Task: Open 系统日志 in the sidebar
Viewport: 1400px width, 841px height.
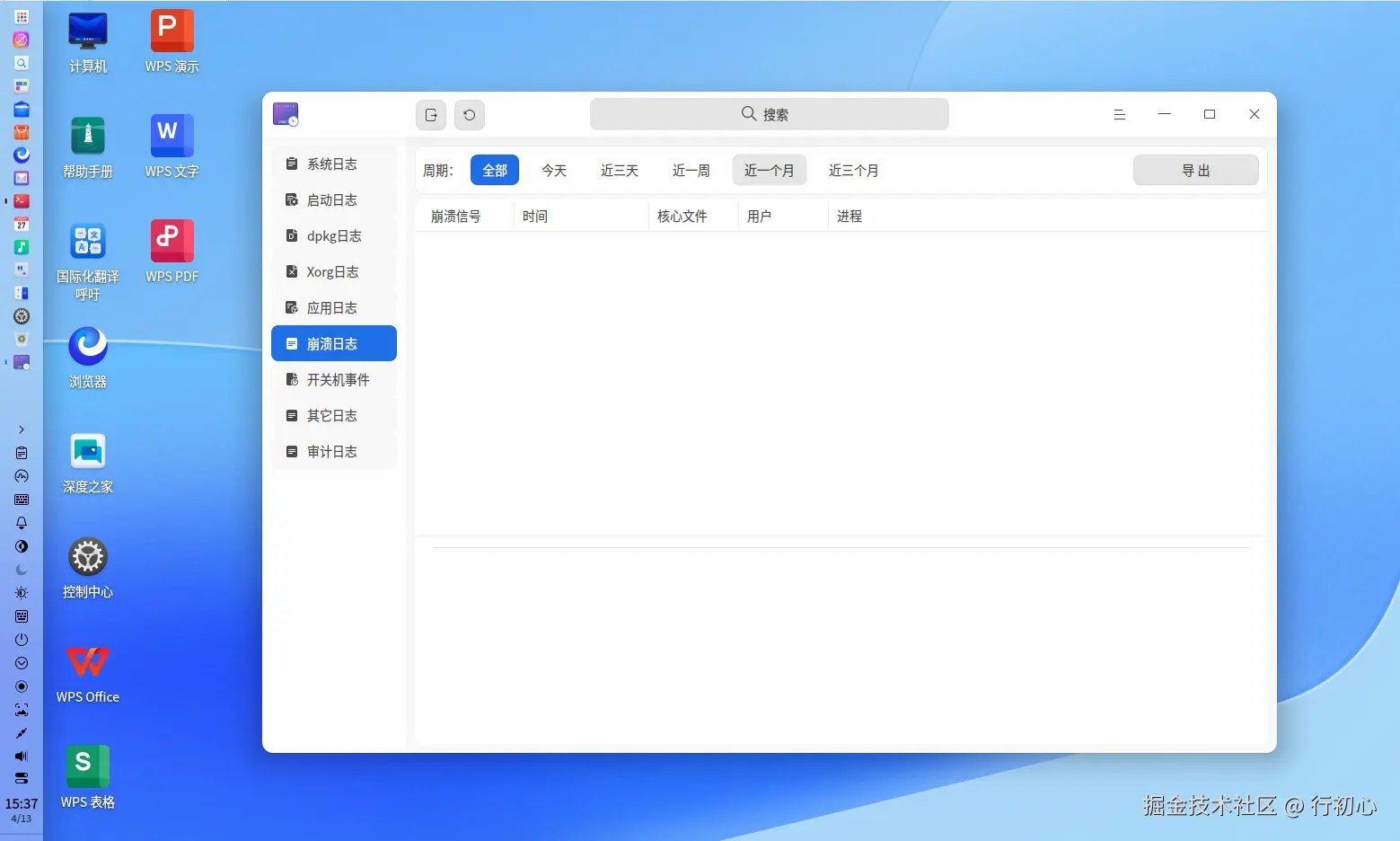Action: (334, 164)
